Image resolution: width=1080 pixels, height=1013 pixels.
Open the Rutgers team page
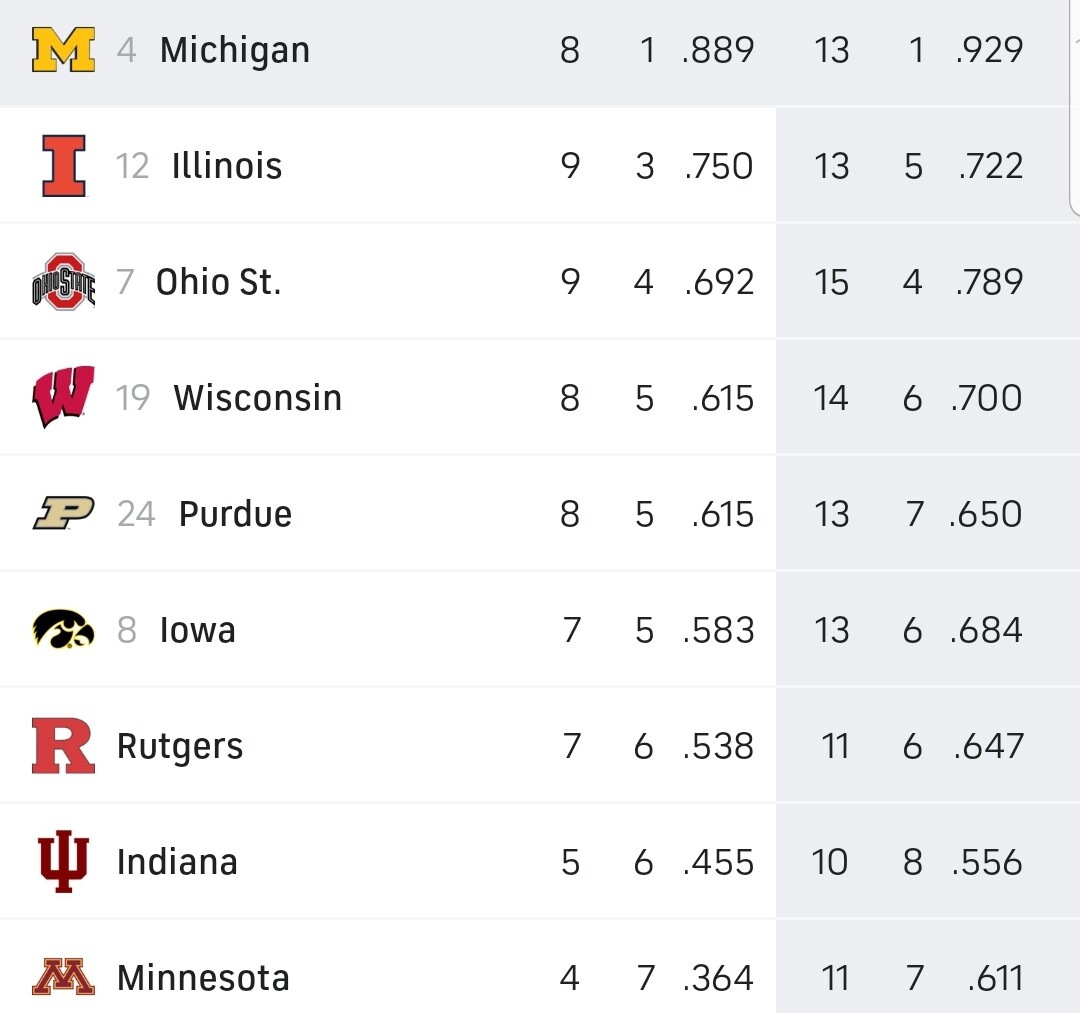[180, 747]
